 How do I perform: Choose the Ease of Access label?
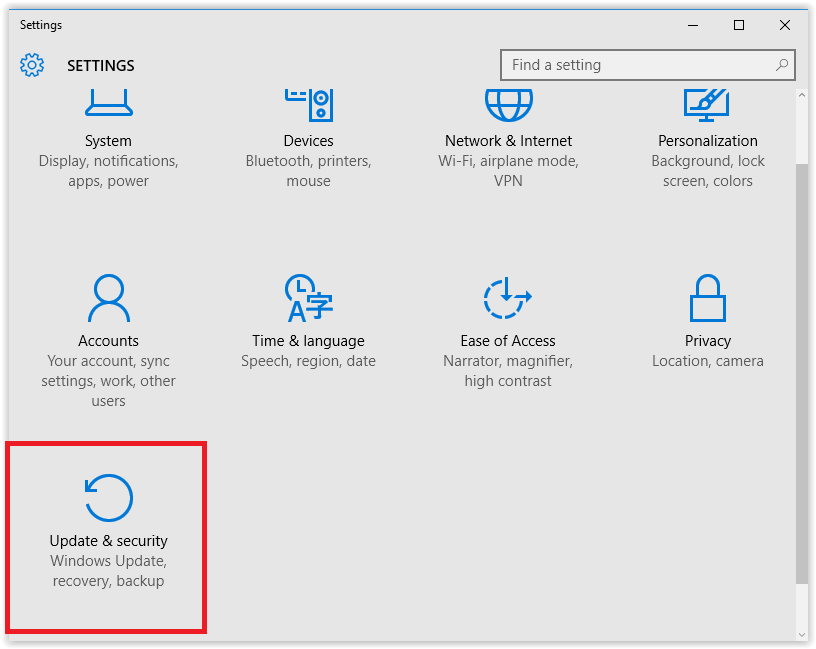click(x=508, y=341)
